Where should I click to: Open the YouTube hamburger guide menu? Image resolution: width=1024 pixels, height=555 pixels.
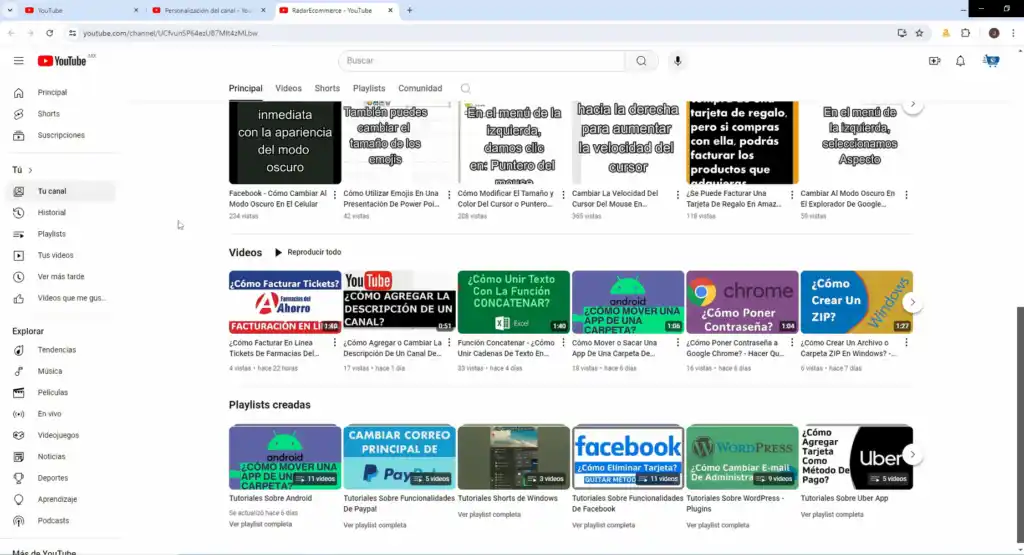18,61
